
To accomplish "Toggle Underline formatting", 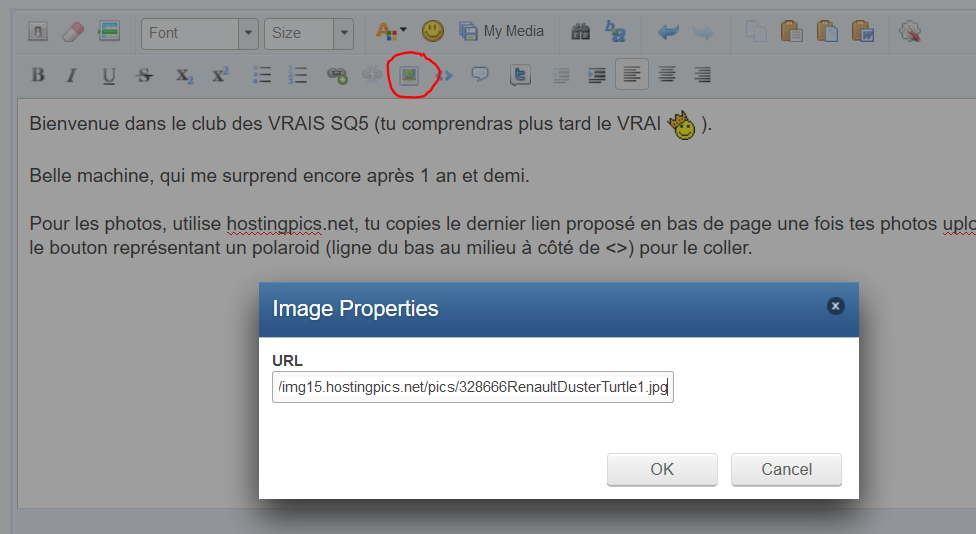I will point(109,75).
